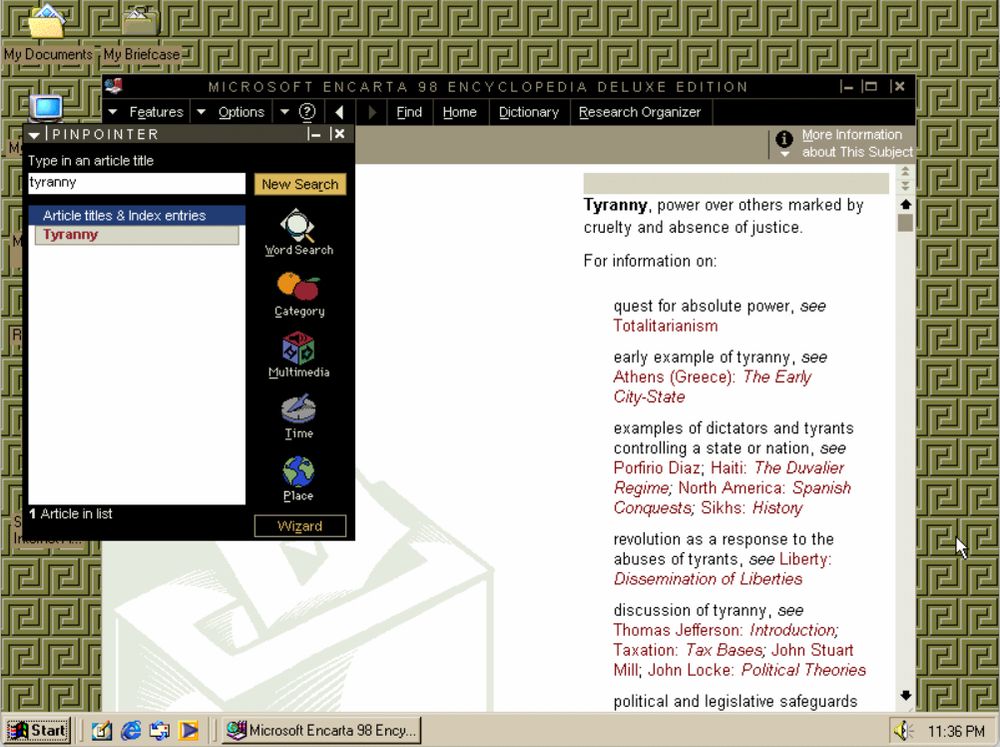
Task: Open Encarta help via question mark icon
Action: click(306, 111)
